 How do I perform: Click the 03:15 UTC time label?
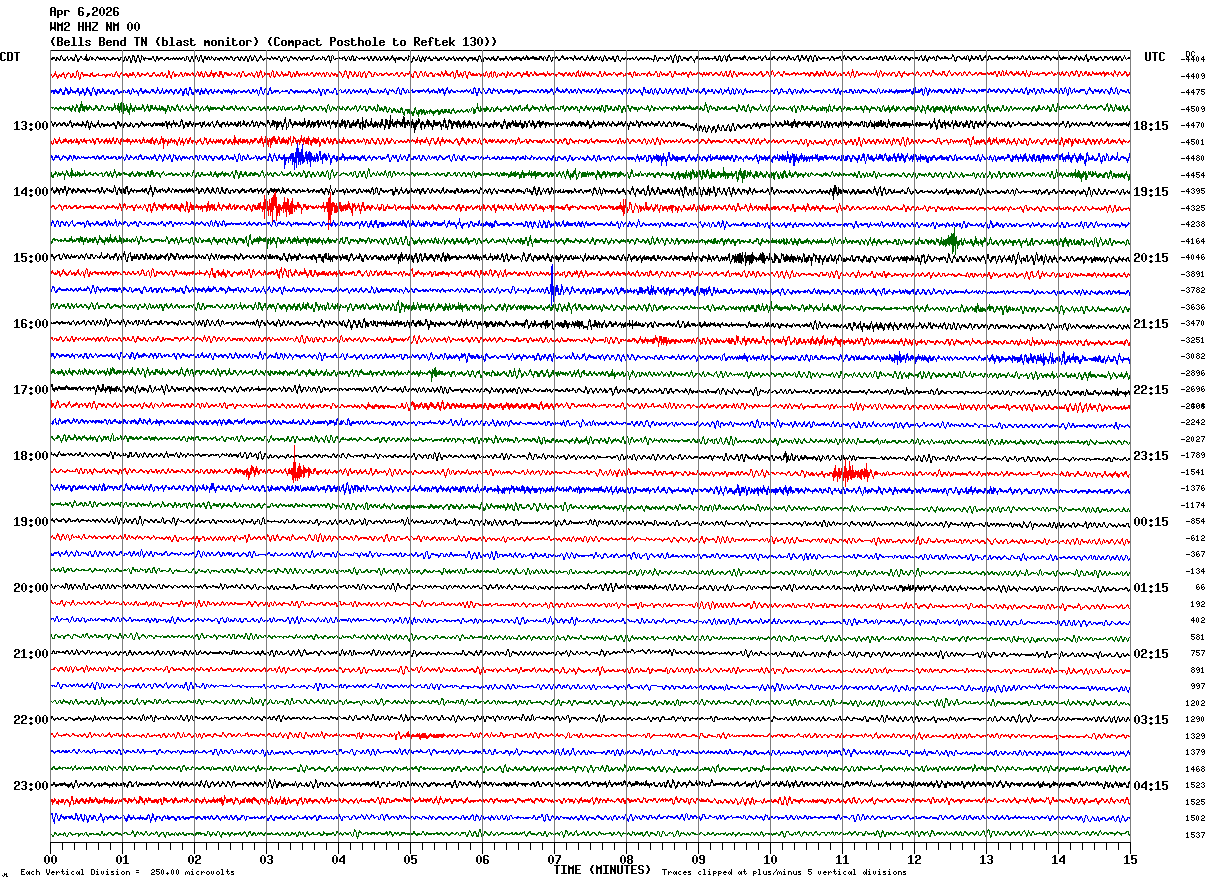click(1150, 720)
